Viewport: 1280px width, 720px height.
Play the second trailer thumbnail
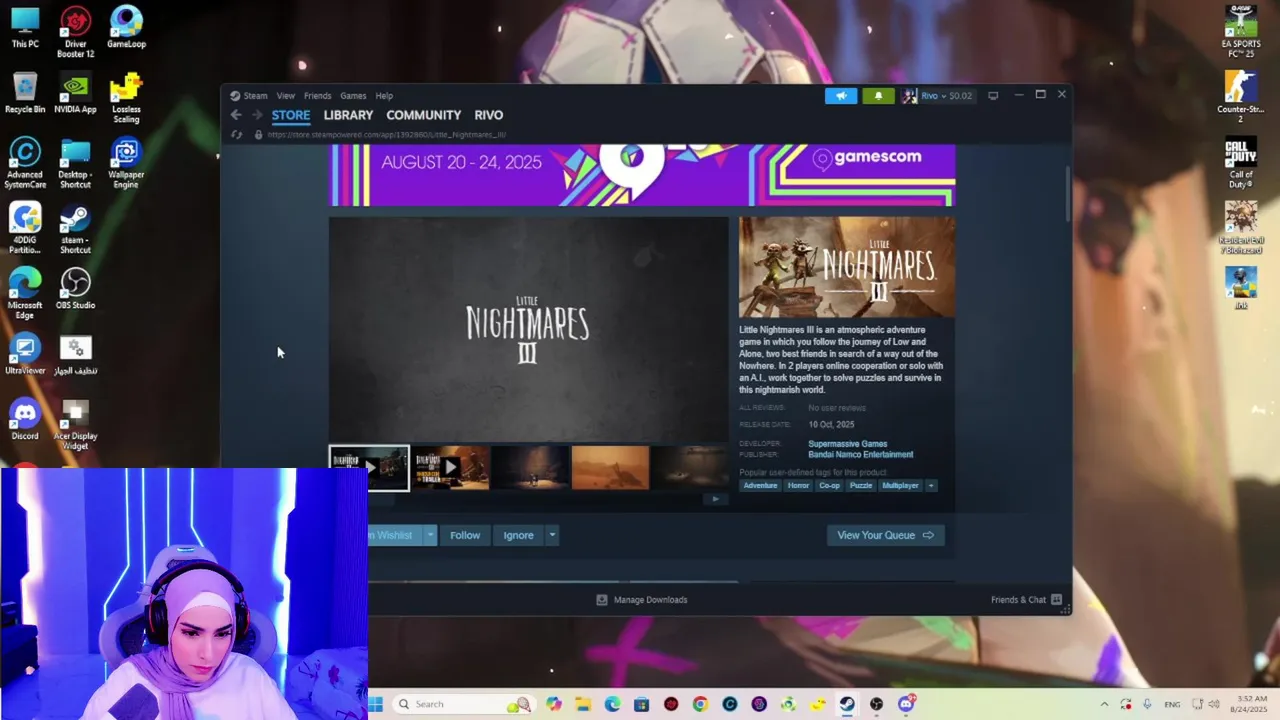(451, 467)
